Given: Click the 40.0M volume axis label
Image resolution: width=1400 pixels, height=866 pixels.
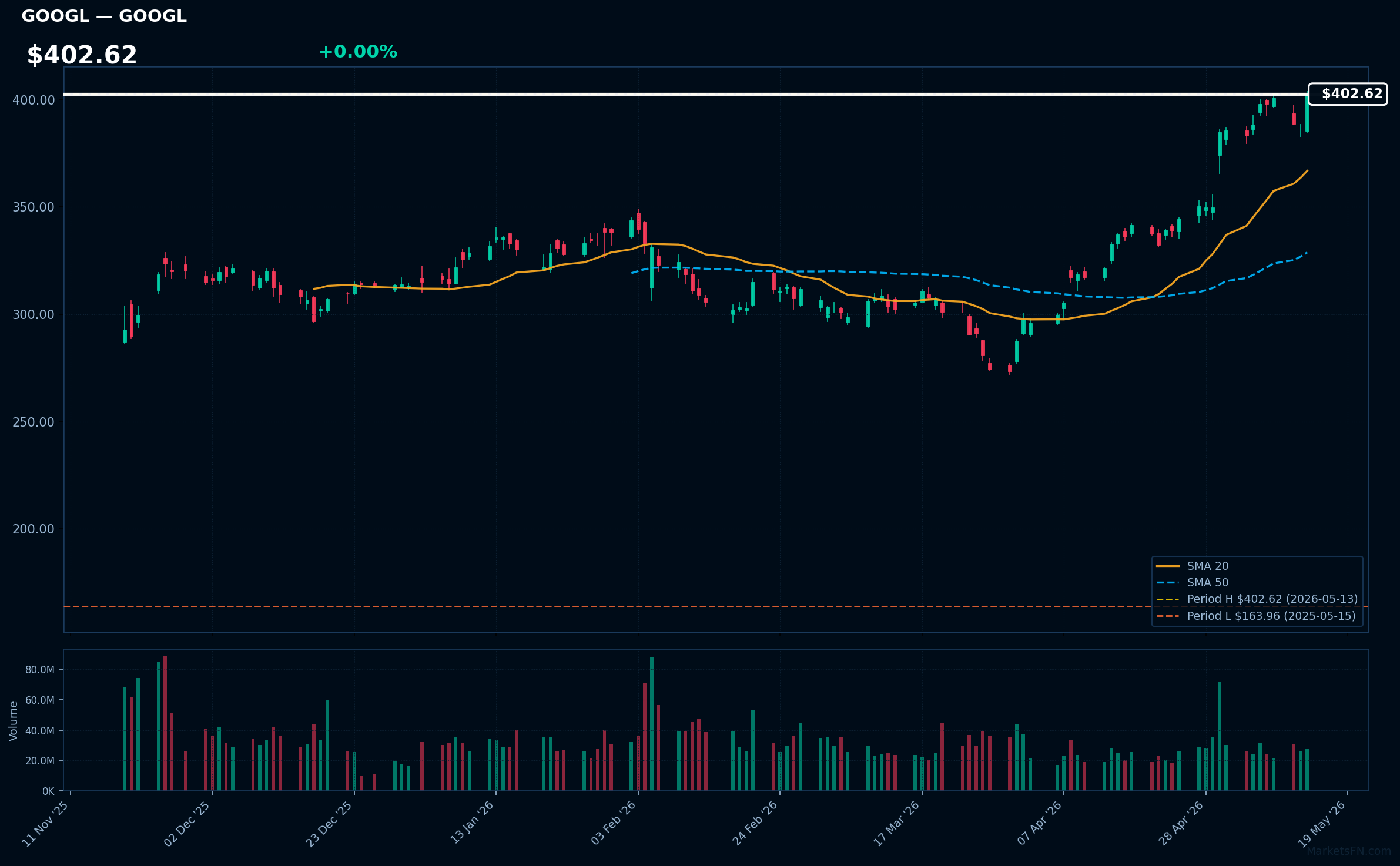Looking at the screenshot, I should (x=40, y=730).
